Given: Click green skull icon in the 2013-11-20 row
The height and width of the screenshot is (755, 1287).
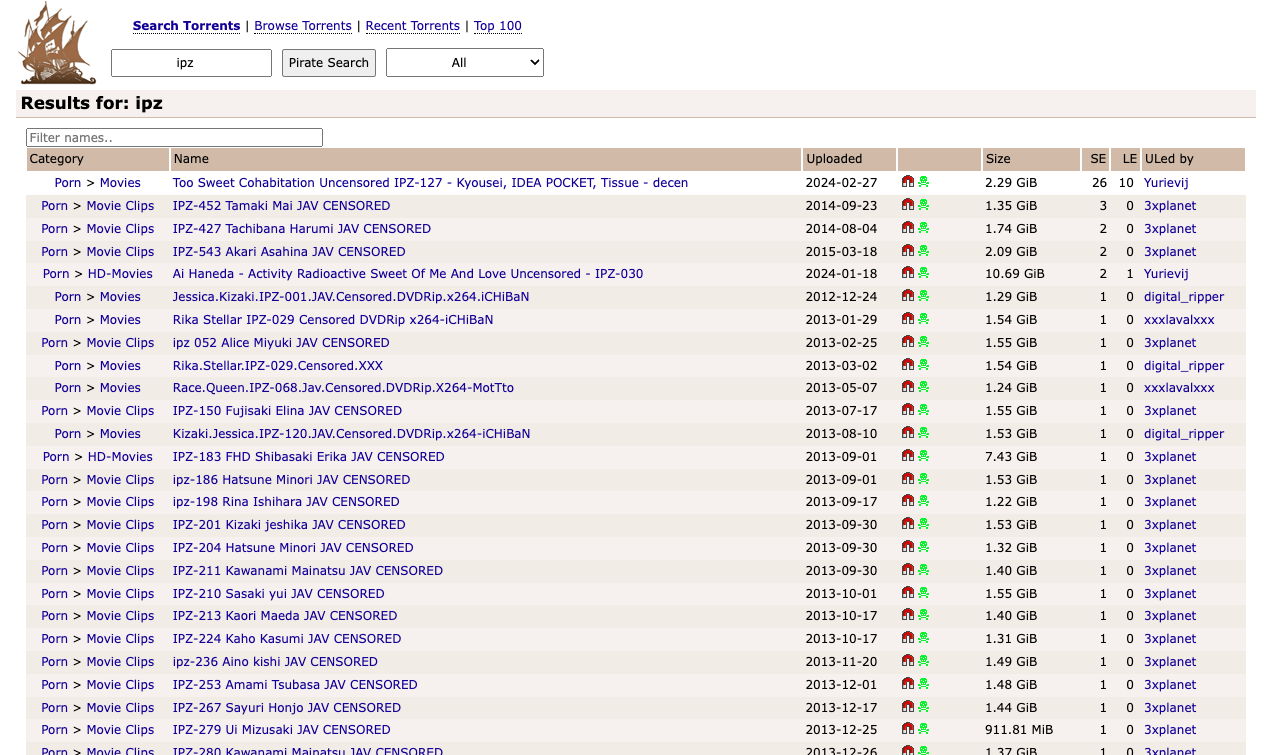Looking at the screenshot, I should 923,661.
